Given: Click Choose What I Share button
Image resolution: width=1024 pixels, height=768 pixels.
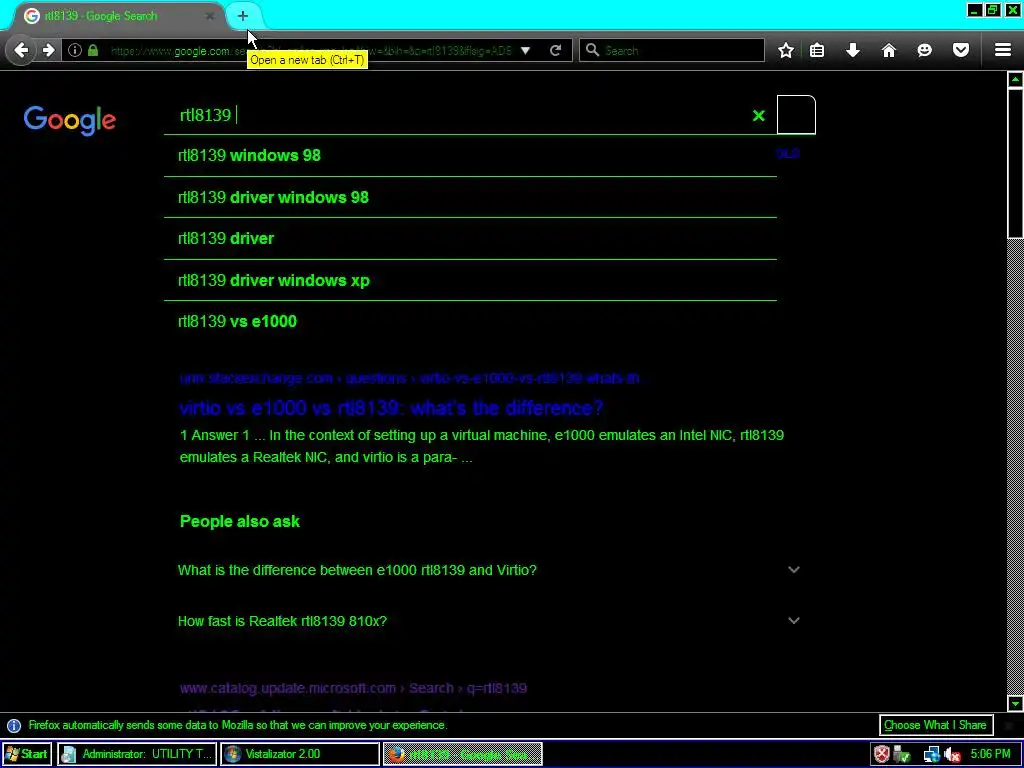Looking at the screenshot, I should 935,725.
